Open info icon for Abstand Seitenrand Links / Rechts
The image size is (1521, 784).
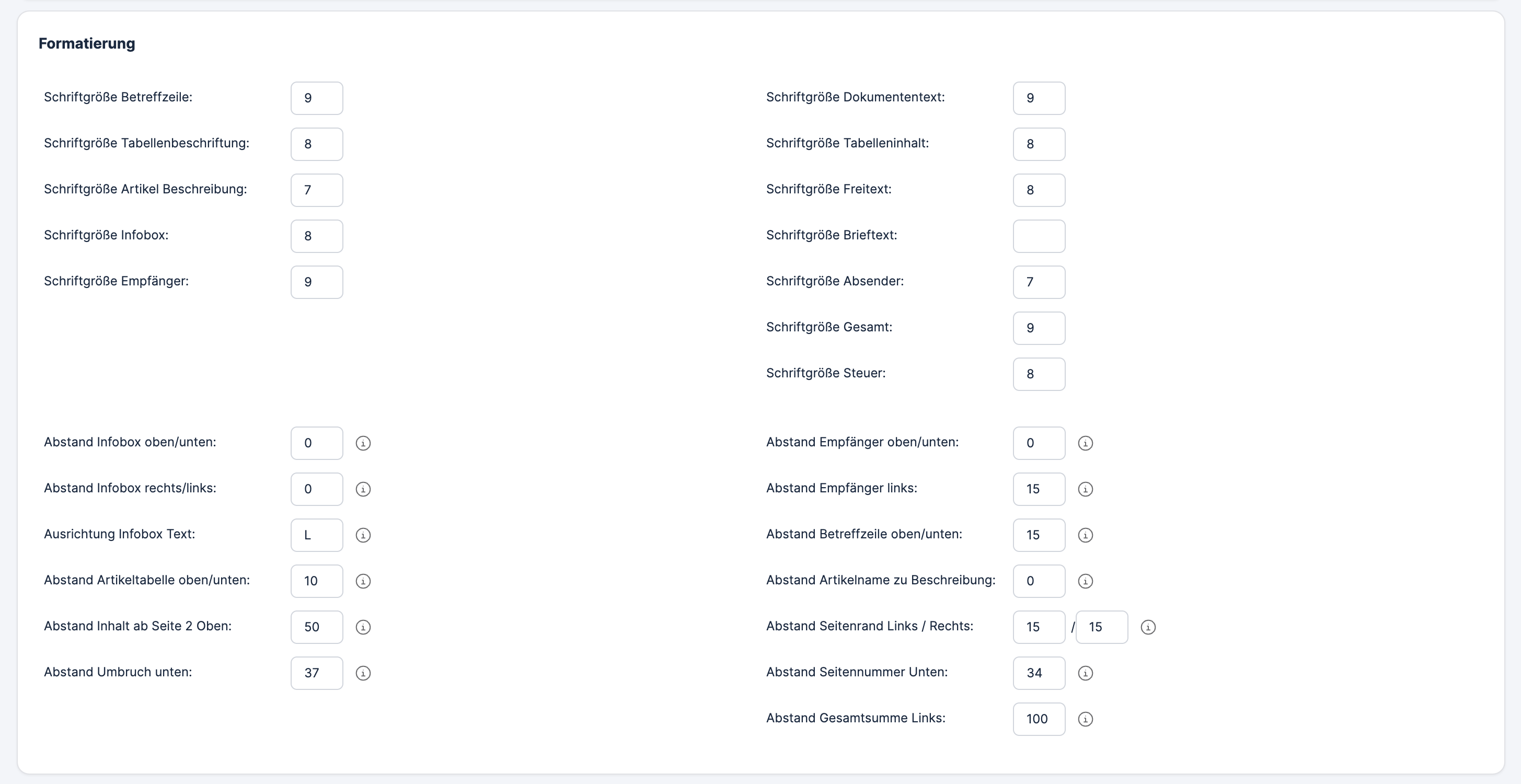tap(1148, 627)
